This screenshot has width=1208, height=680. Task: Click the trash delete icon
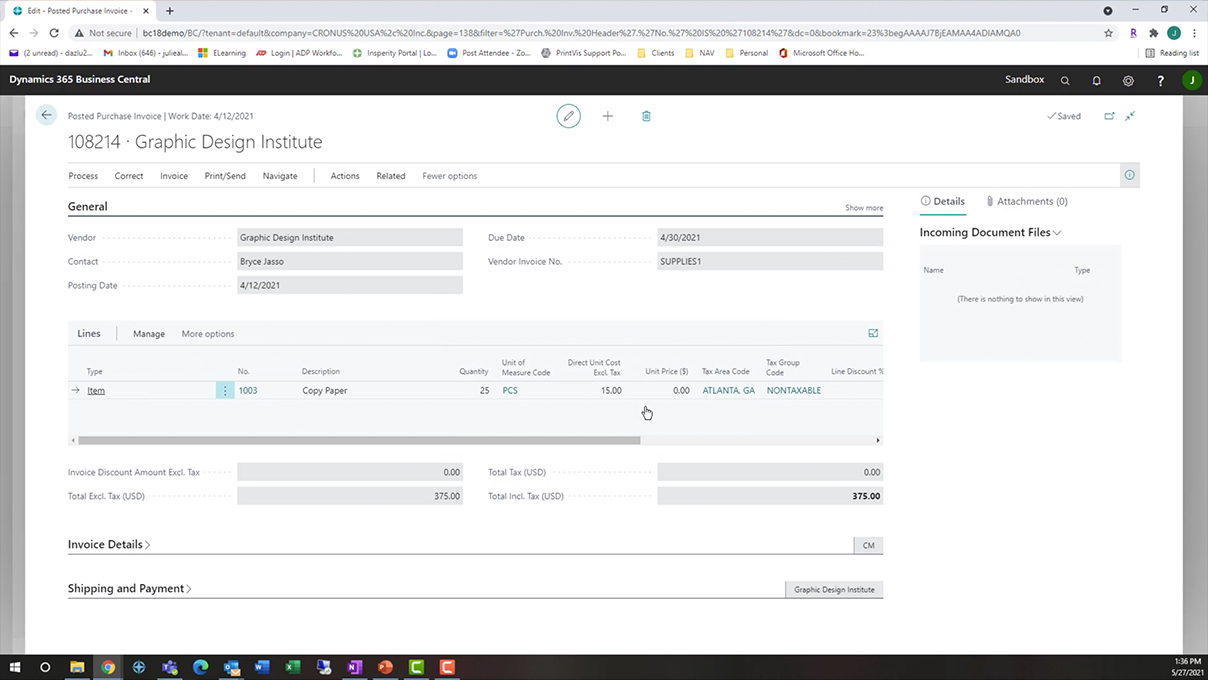tap(646, 116)
